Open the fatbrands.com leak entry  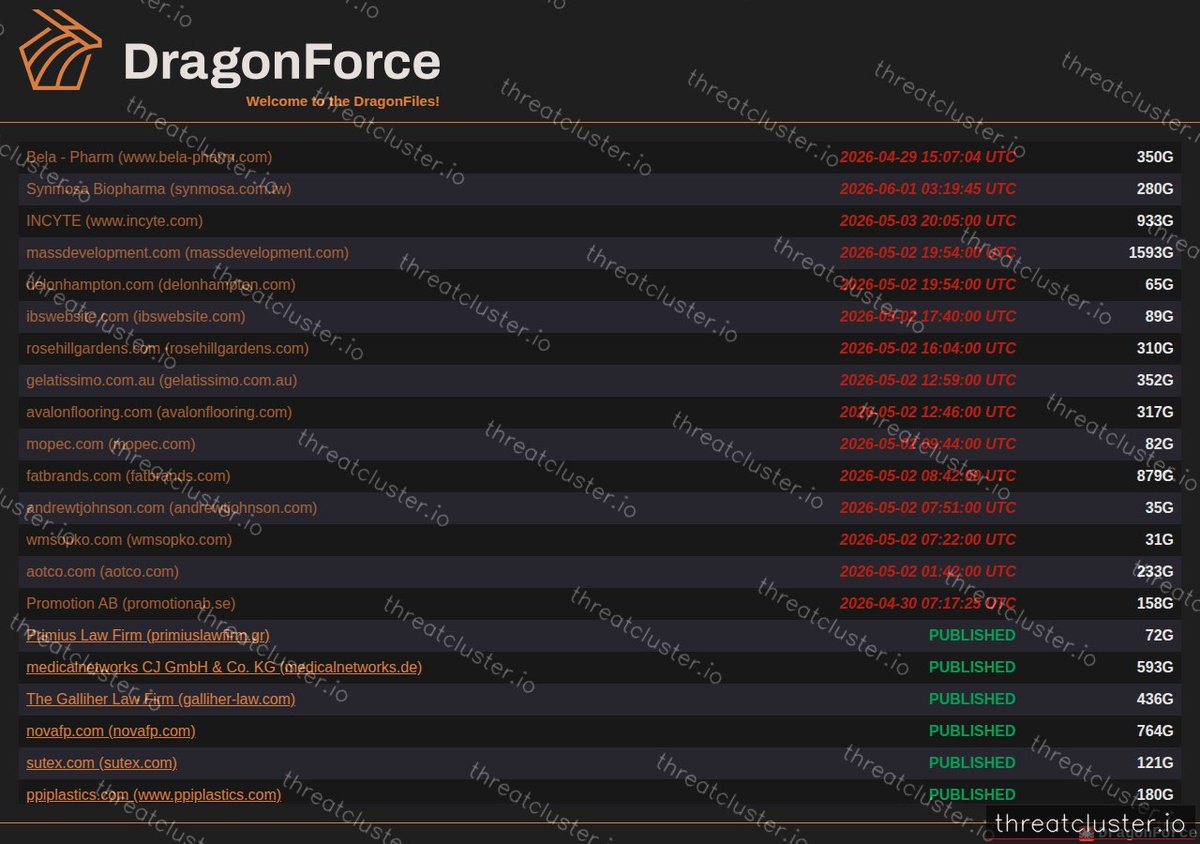coord(127,476)
